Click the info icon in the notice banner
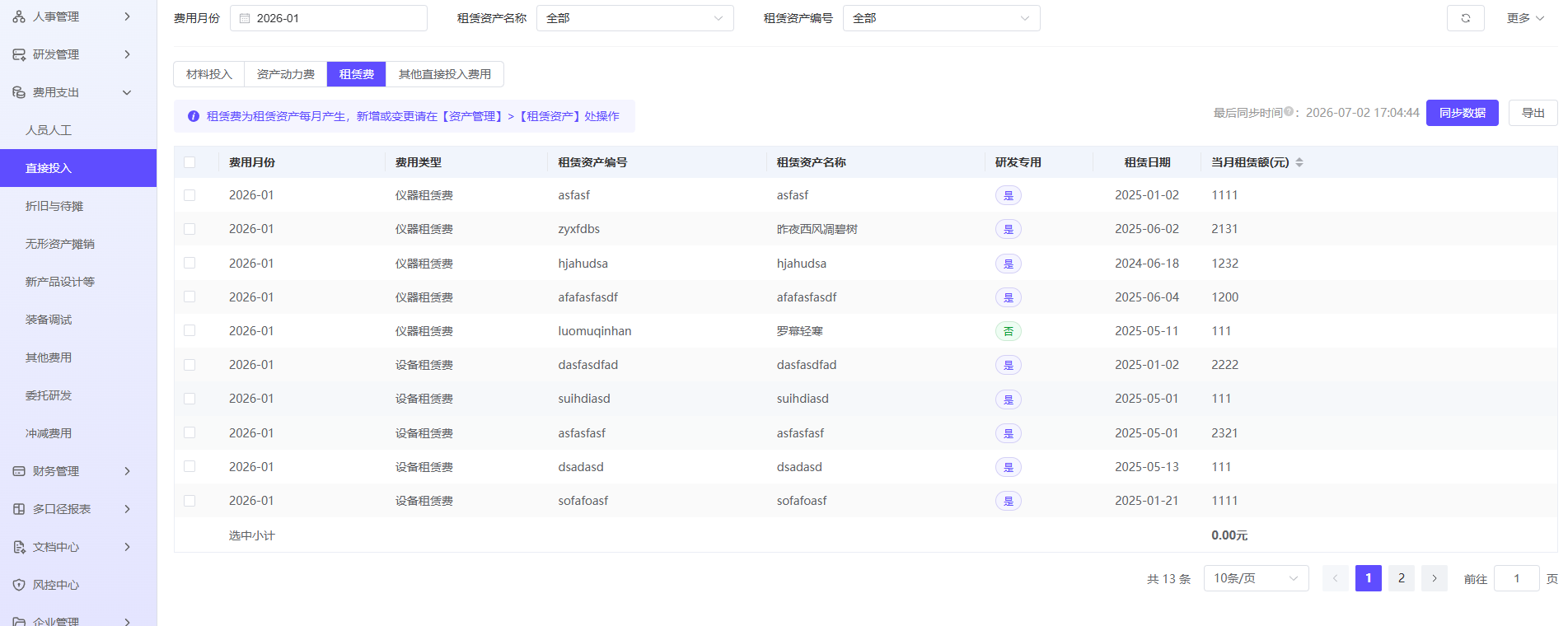The height and width of the screenshot is (626, 1568). [x=194, y=116]
